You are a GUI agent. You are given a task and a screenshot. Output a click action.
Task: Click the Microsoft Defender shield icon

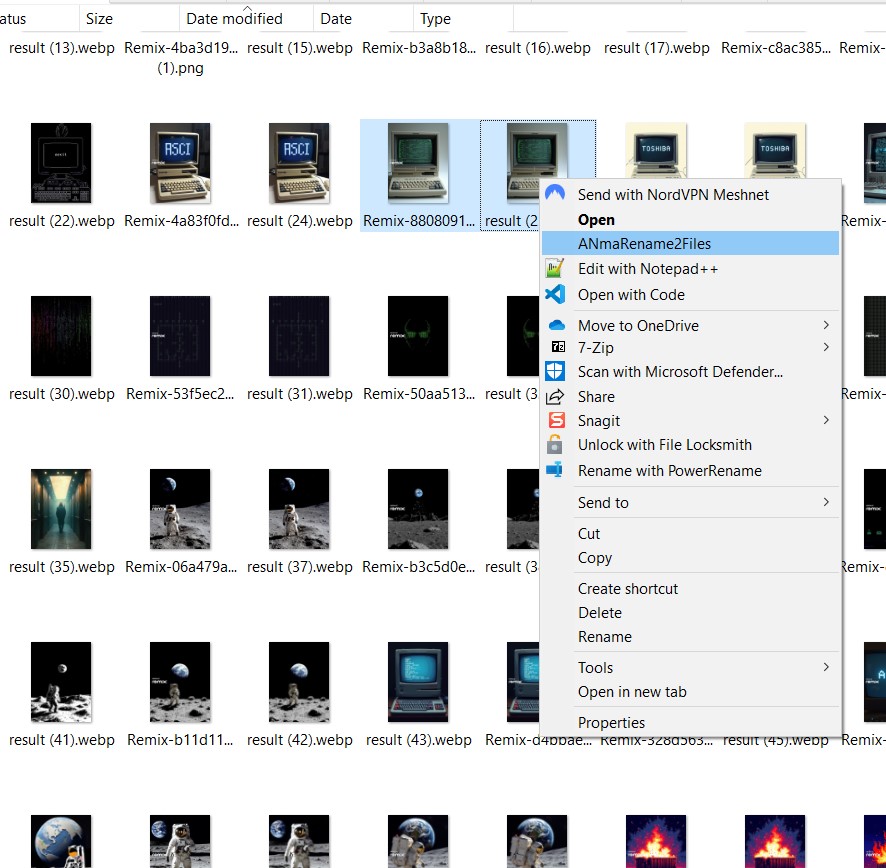(555, 372)
